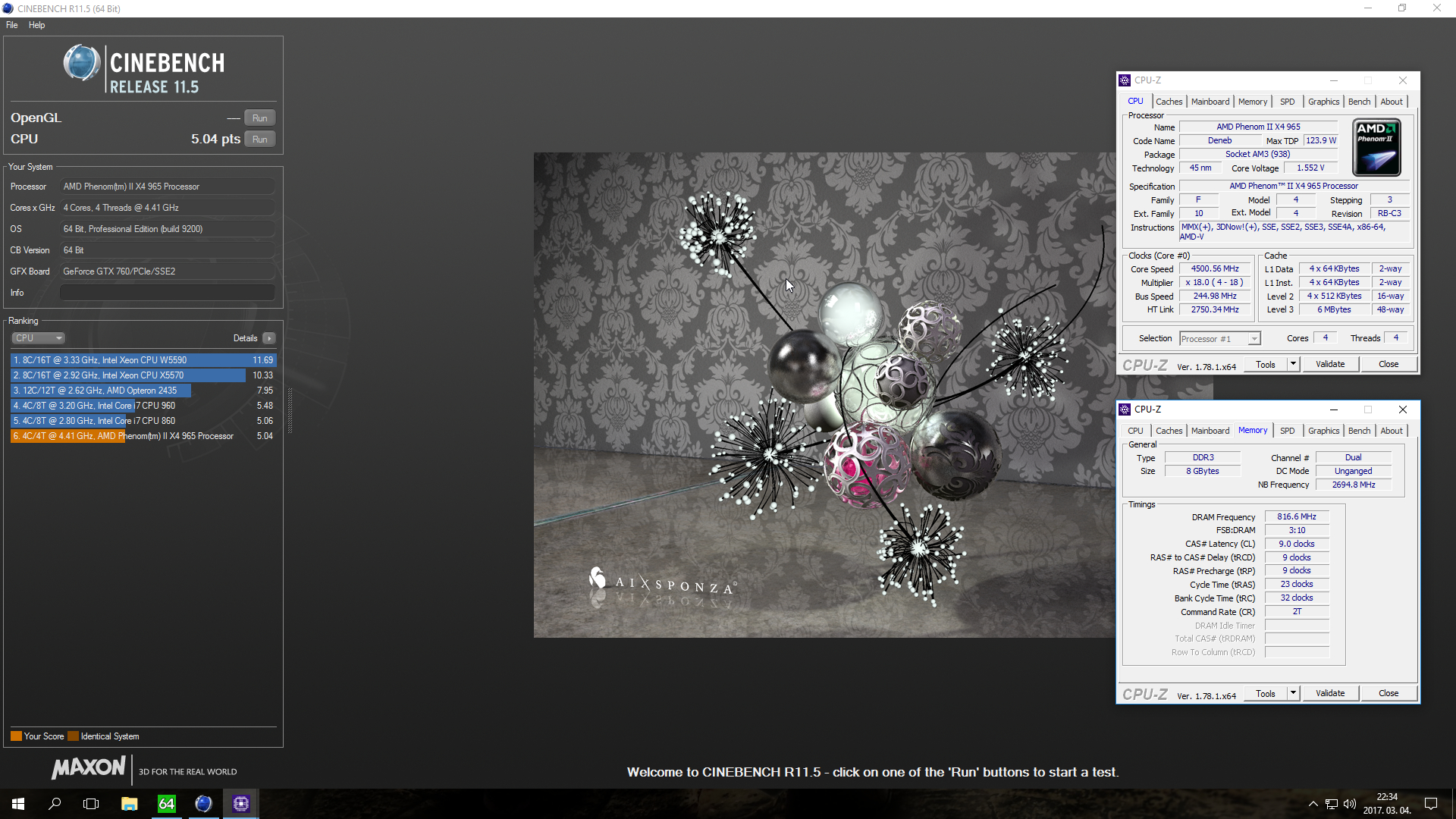Image resolution: width=1456 pixels, height=819 pixels.
Task: Expand ranking Details arrow button
Action: (269, 338)
